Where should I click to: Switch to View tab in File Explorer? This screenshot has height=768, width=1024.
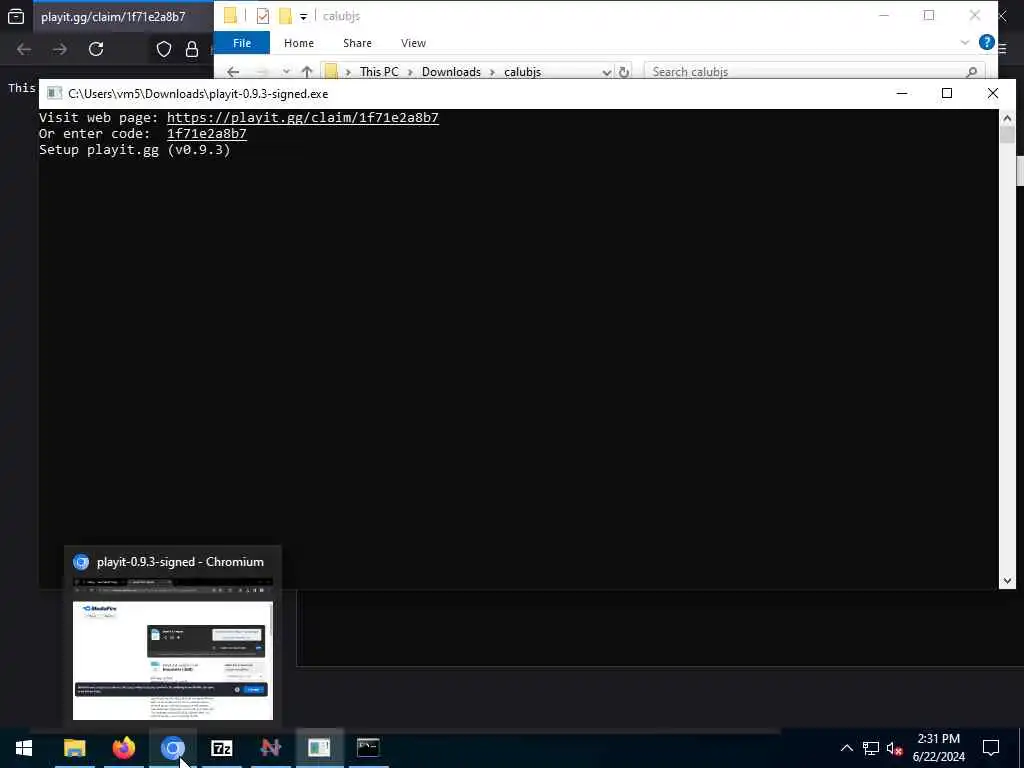[x=413, y=43]
